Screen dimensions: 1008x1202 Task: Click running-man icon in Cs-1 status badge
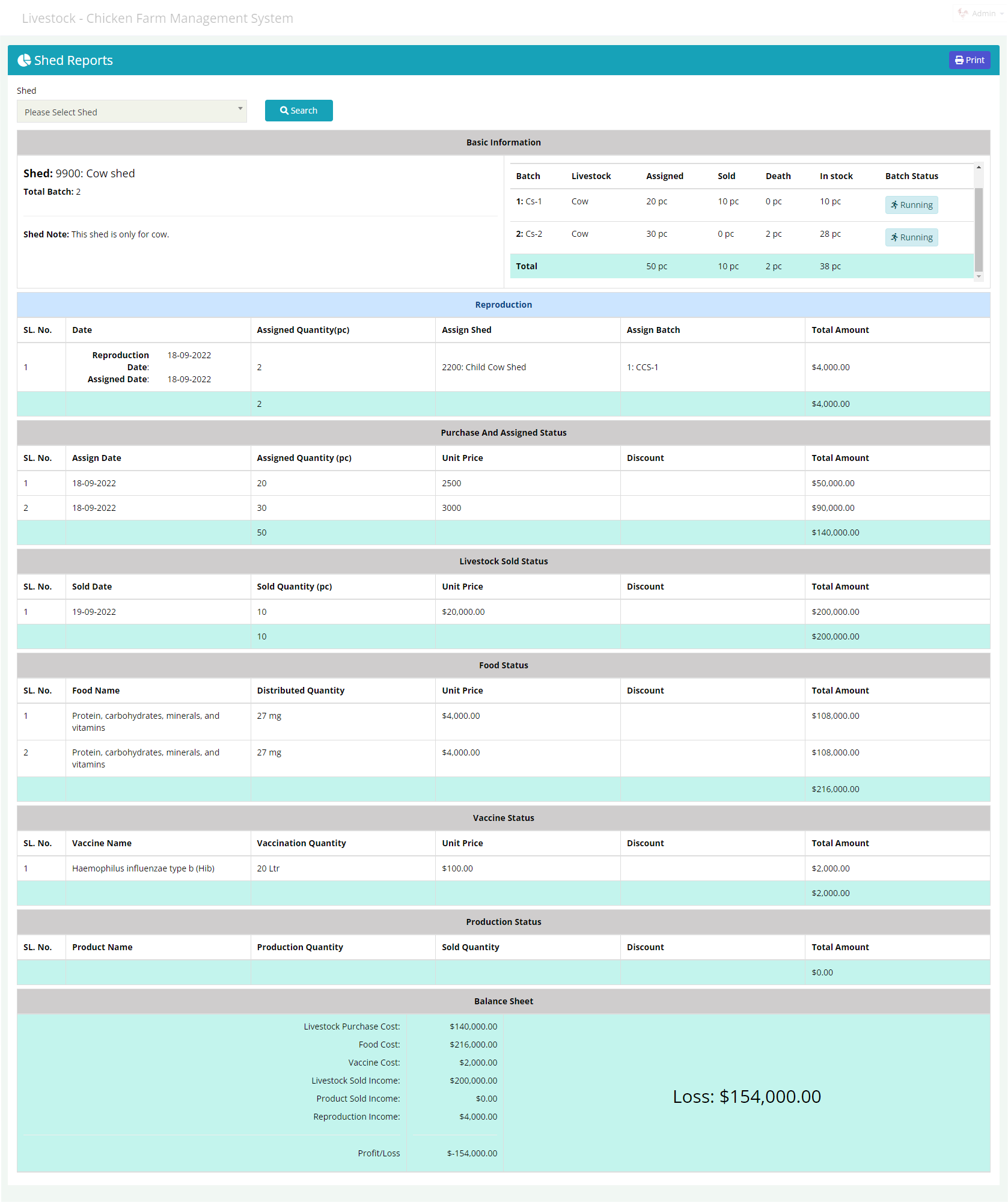894,205
